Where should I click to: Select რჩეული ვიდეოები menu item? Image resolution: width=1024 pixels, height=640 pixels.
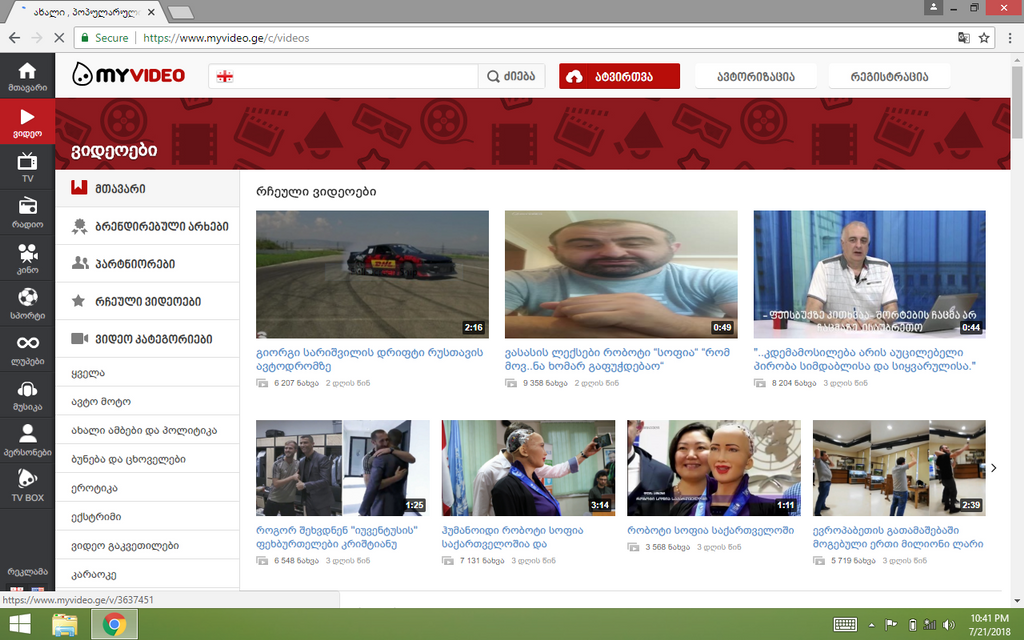click(x=148, y=301)
